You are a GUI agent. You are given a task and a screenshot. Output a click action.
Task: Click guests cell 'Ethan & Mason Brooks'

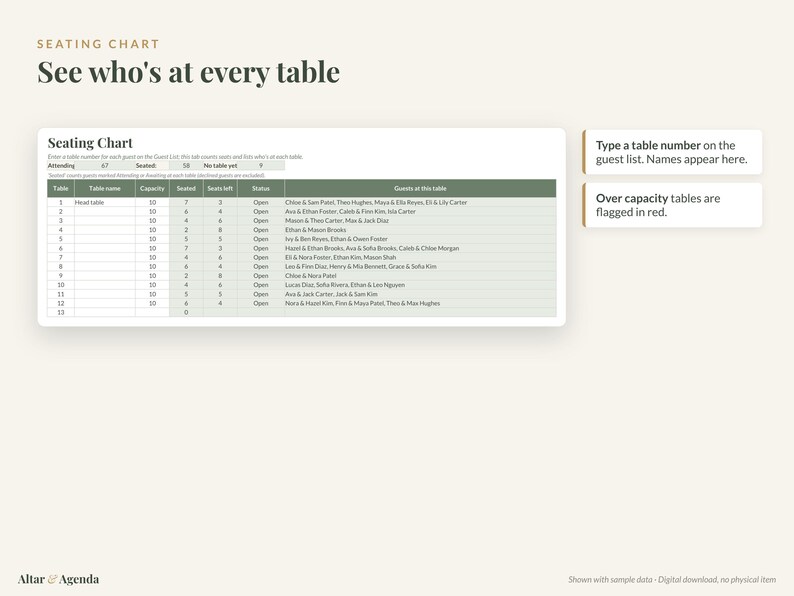[420, 229]
